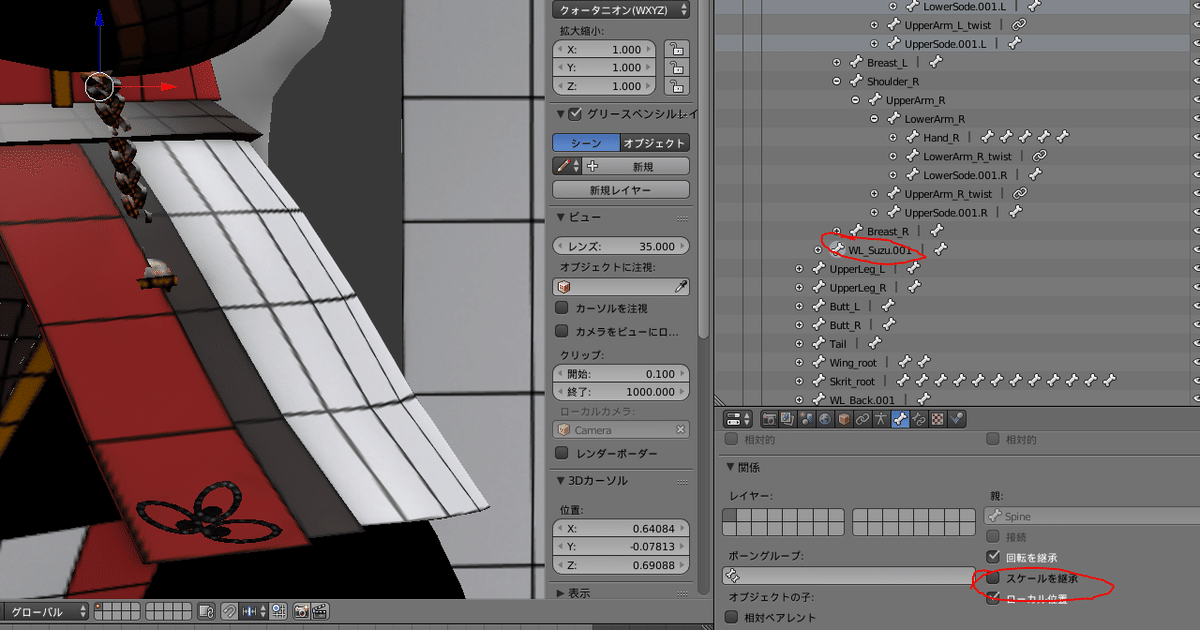Screen dimensions: 1200x630
Task: Select Butt_R bone in outliner
Action: [845, 325]
